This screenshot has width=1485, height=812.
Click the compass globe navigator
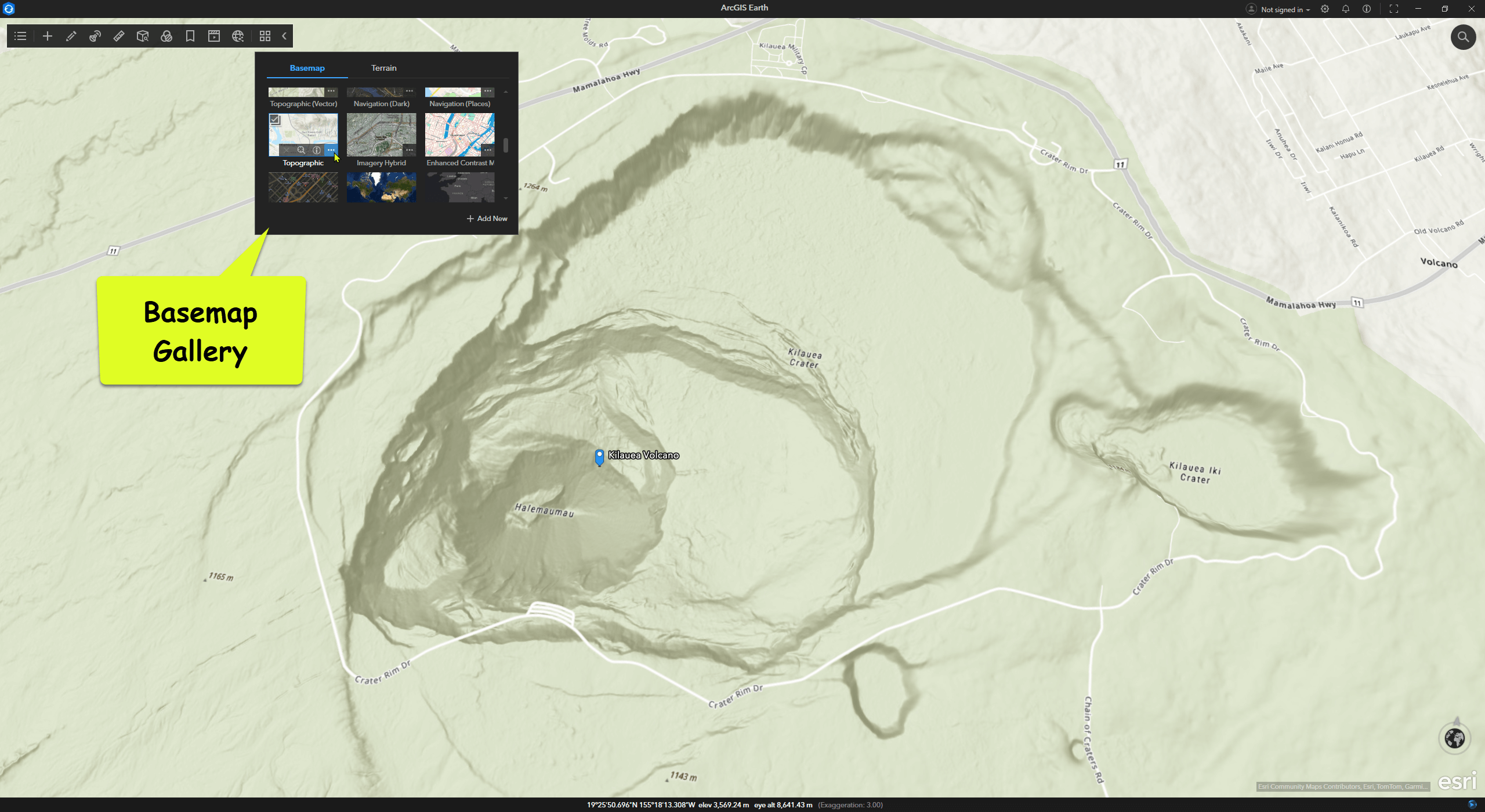(1454, 738)
